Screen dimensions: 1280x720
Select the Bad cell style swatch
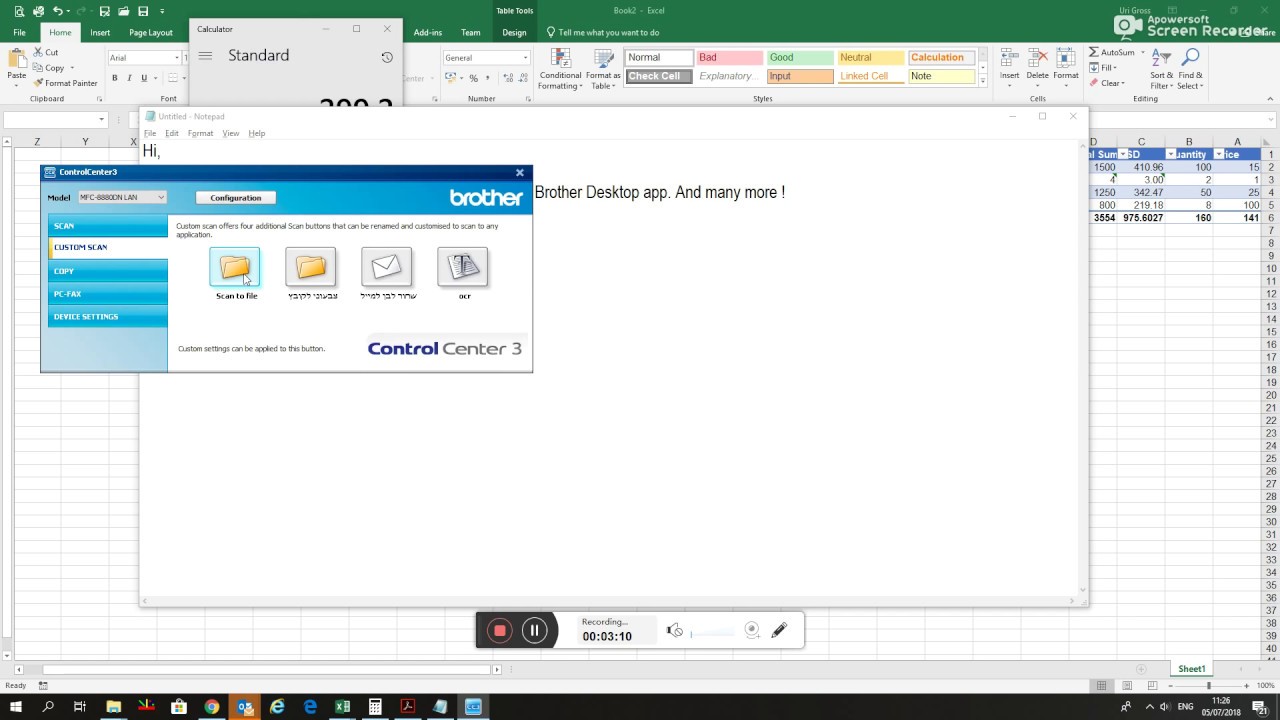coord(729,58)
